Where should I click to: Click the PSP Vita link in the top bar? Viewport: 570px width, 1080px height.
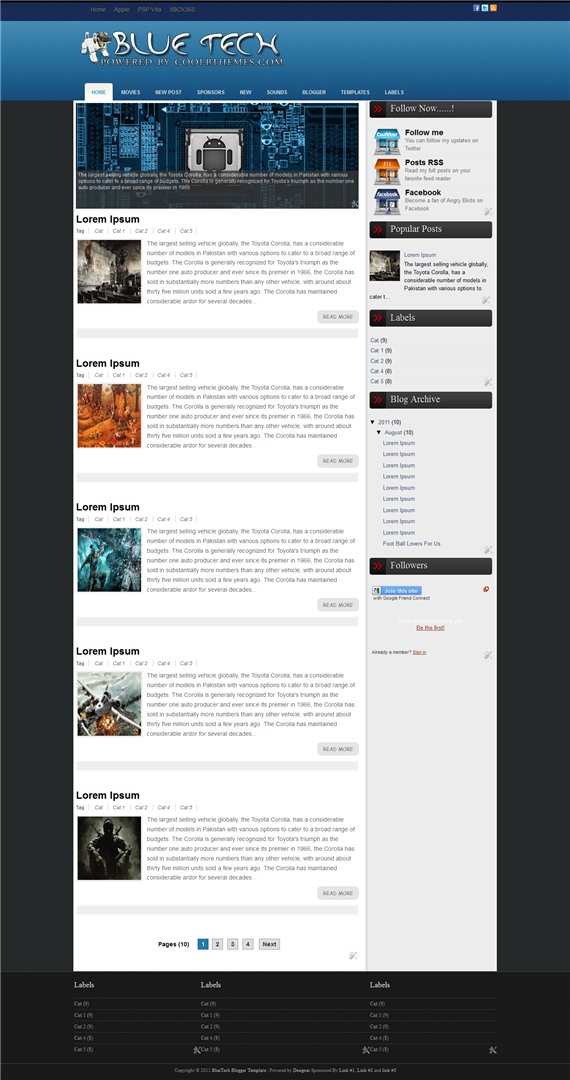(149, 10)
